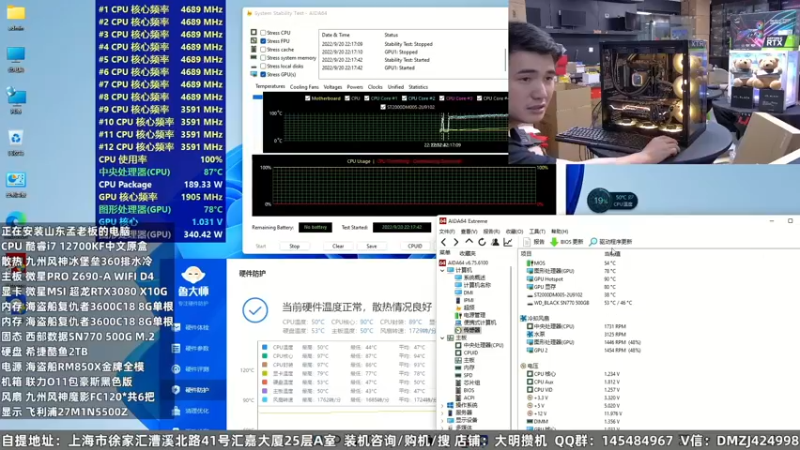Switch to the Cooling Fans tab
The width and height of the screenshot is (800, 450).
pyautogui.click(x=304, y=87)
